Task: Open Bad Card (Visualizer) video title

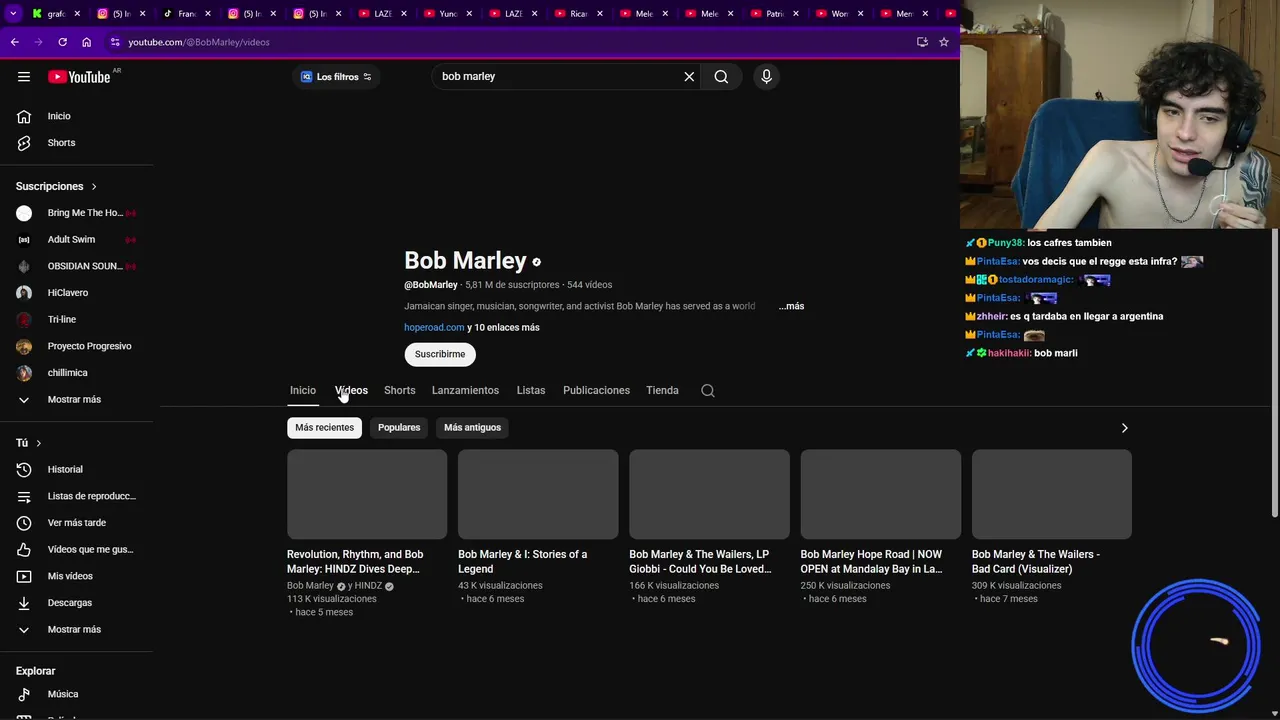Action: click(1036, 562)
